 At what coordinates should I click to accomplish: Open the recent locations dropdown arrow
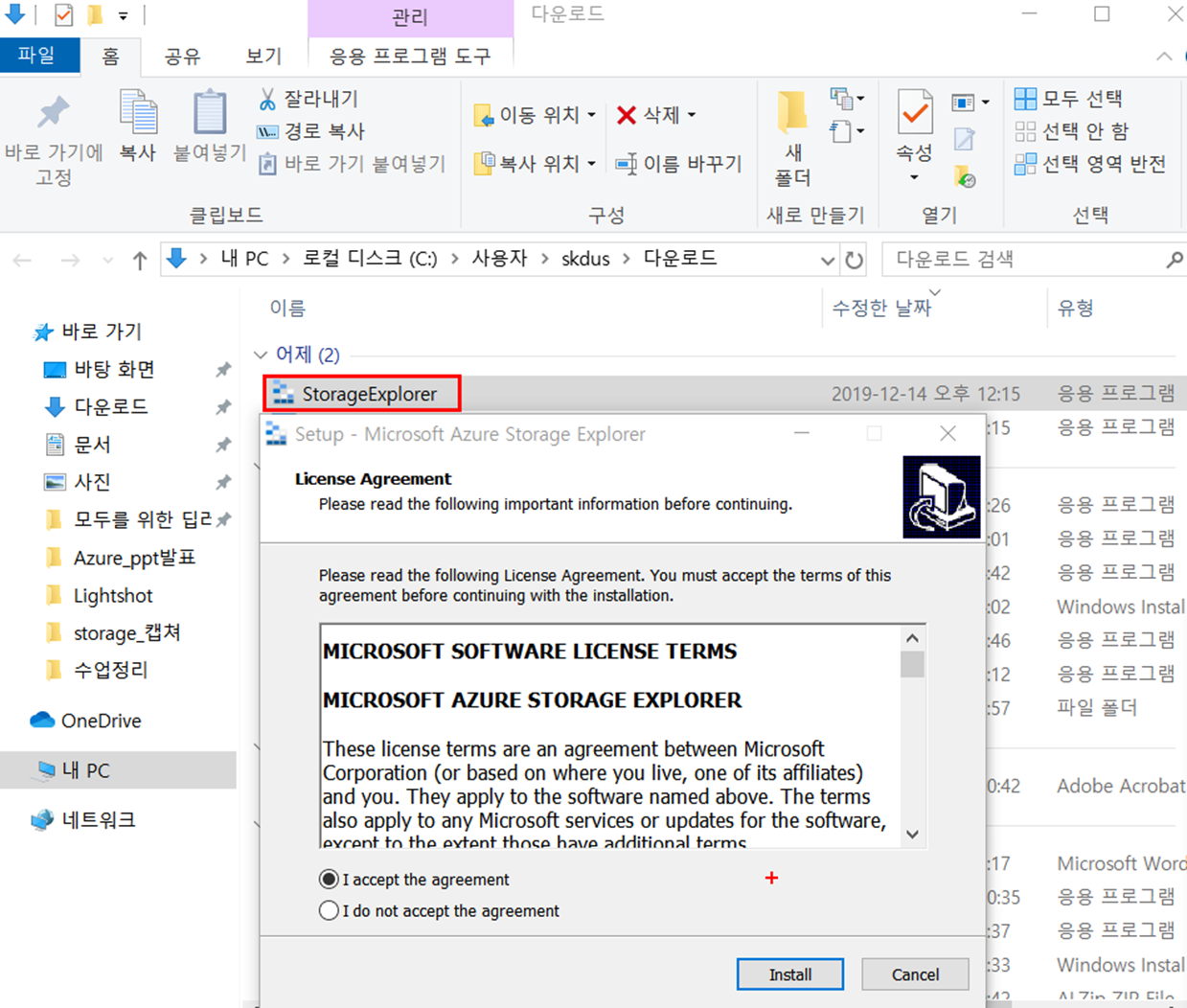(x=107, y=260)
